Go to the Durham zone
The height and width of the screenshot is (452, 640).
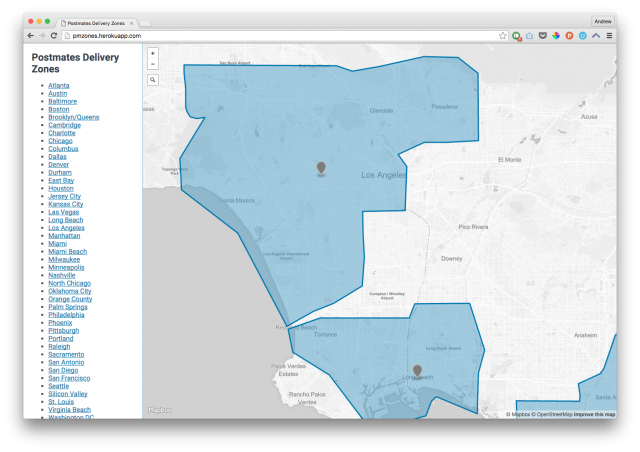point(60,172)
